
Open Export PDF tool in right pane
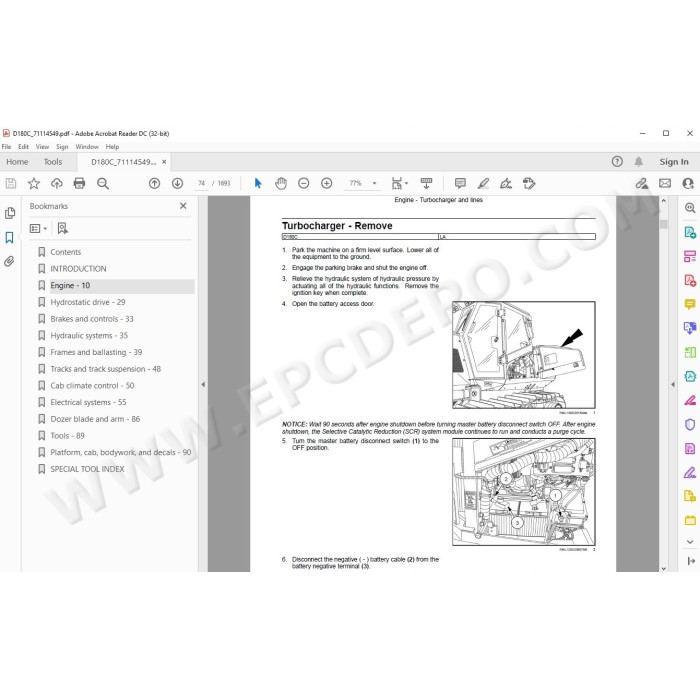(690, 232)
